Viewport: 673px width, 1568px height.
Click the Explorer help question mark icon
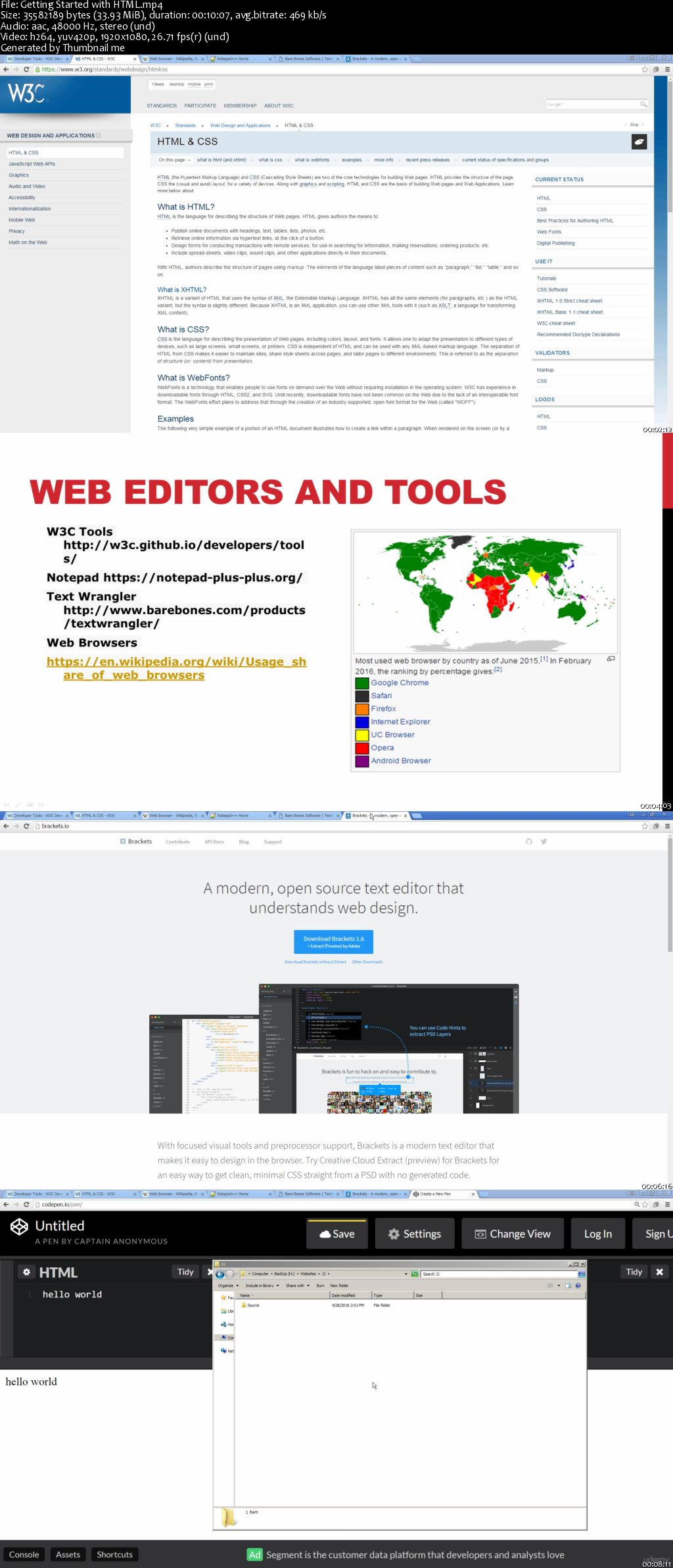point(578,1286)
